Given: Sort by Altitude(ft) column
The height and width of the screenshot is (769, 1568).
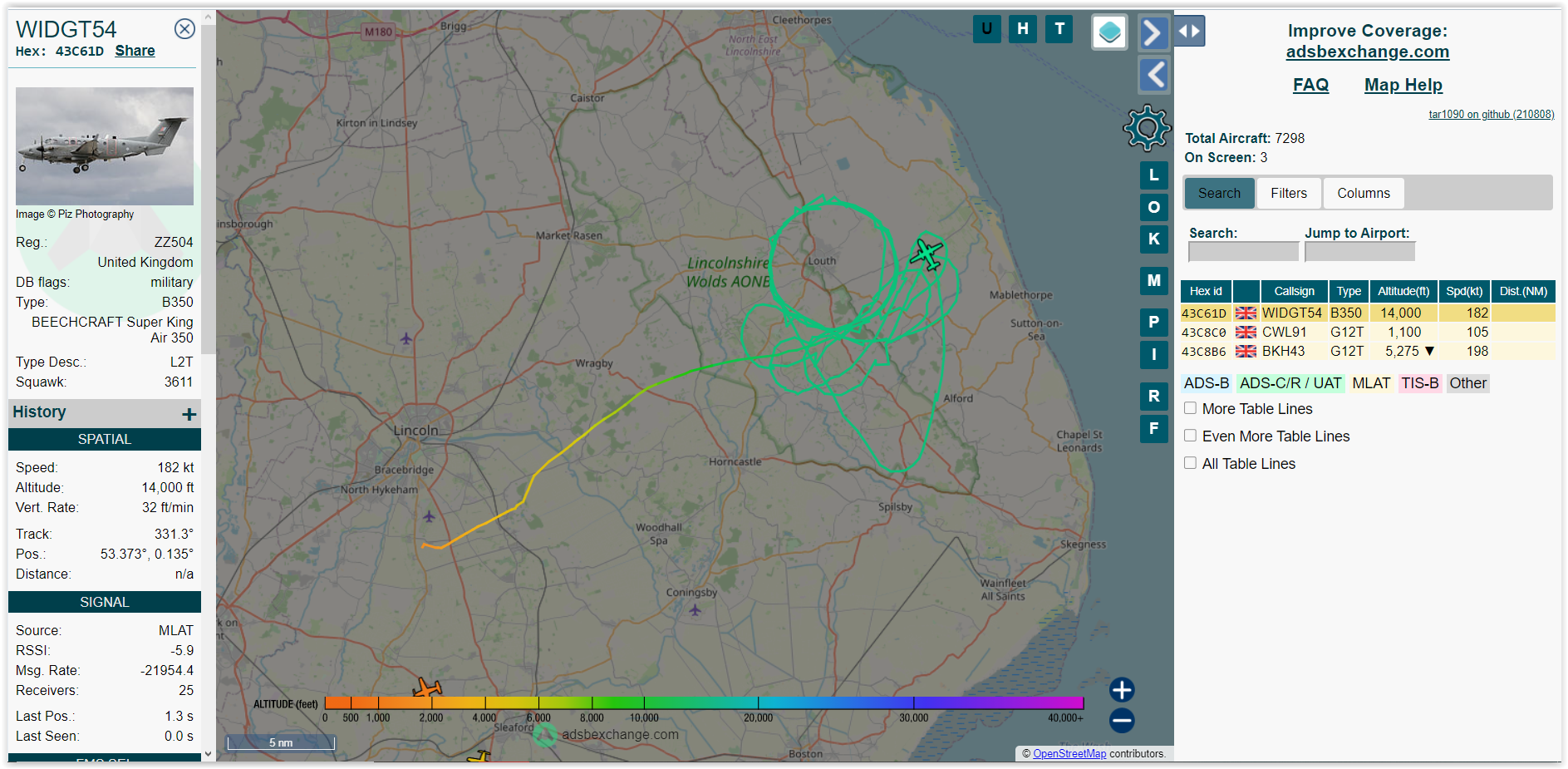Looking at the screenshot, I should pyautogui.click(x=1403, y=291).
